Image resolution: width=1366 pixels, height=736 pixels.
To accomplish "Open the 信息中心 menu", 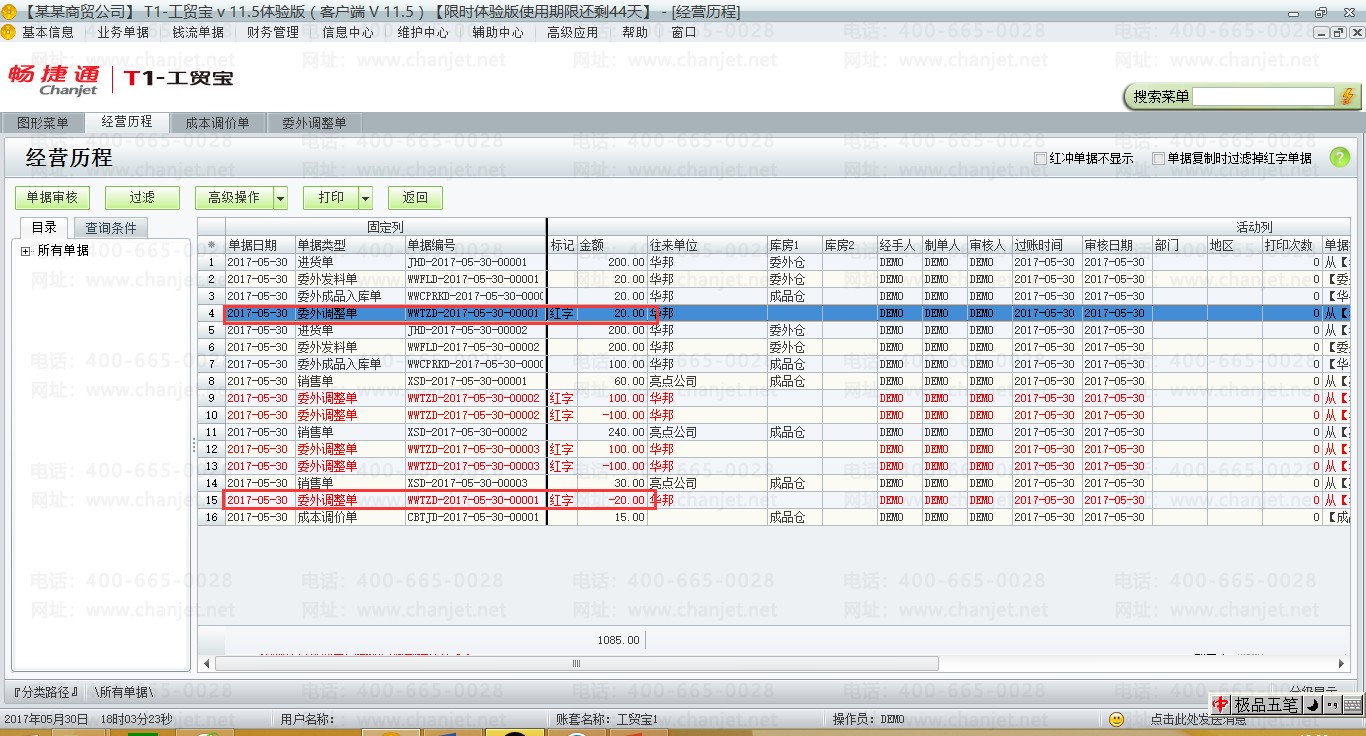I will (348, 32).
